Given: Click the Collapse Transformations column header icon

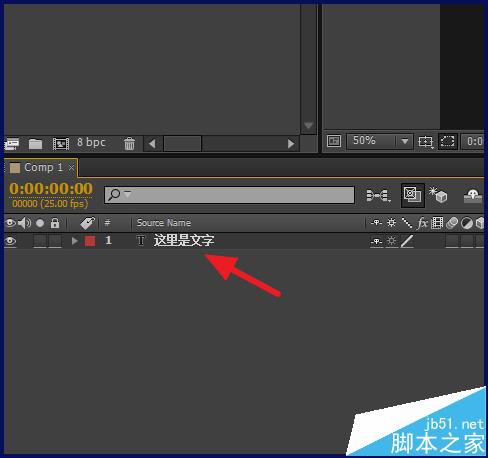Looking at the screenshot, I should (391, 223).
